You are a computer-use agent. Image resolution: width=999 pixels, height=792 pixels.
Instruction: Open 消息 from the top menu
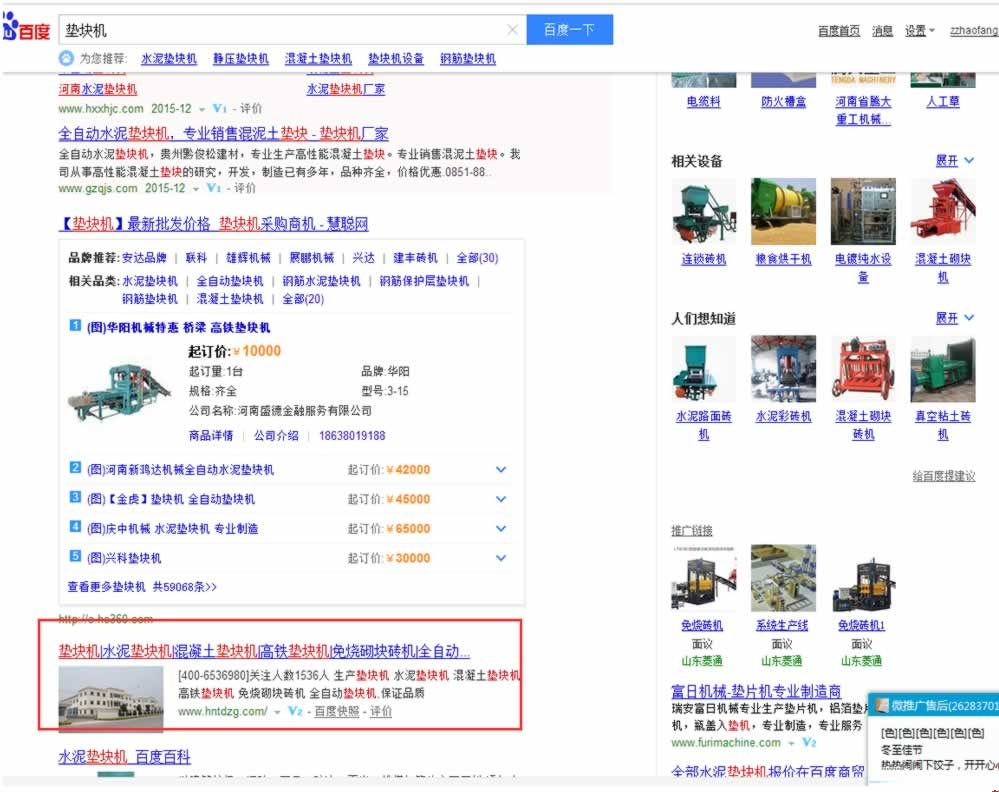tap(883, 30)
